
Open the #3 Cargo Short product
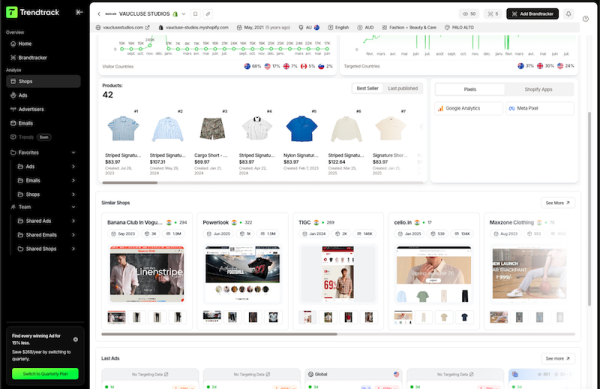pos(212,129)
